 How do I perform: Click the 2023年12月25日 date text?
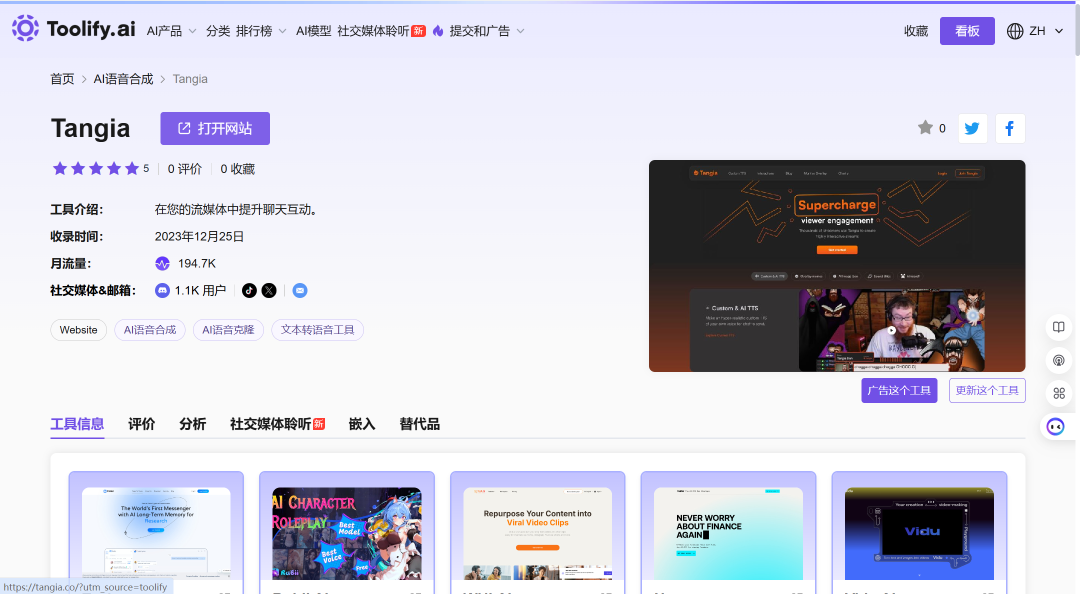pyautogui.click(x=199, y=236)
